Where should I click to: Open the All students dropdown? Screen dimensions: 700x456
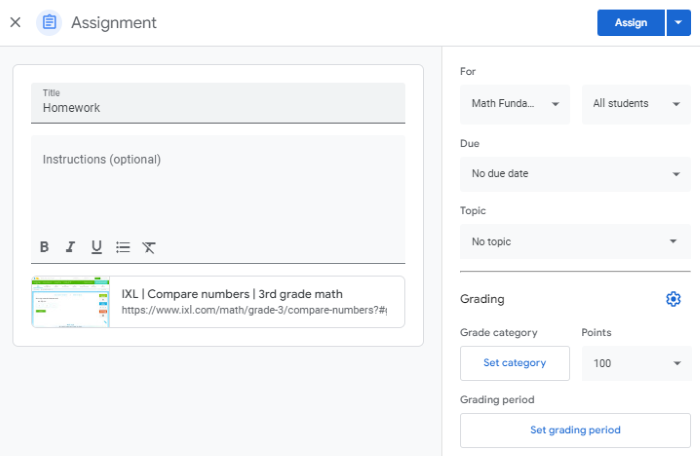[636, 104]
